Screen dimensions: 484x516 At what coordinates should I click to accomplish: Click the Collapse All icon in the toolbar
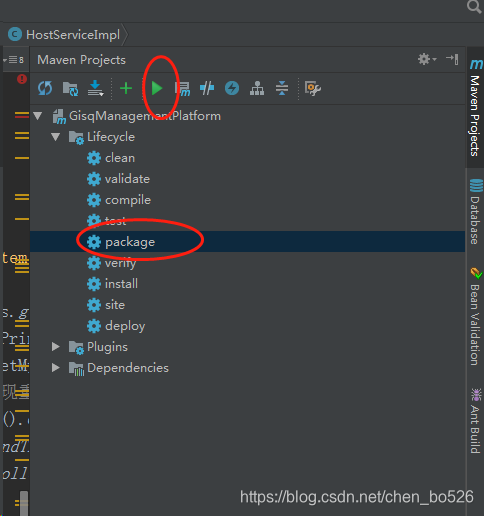coord(282,88)
